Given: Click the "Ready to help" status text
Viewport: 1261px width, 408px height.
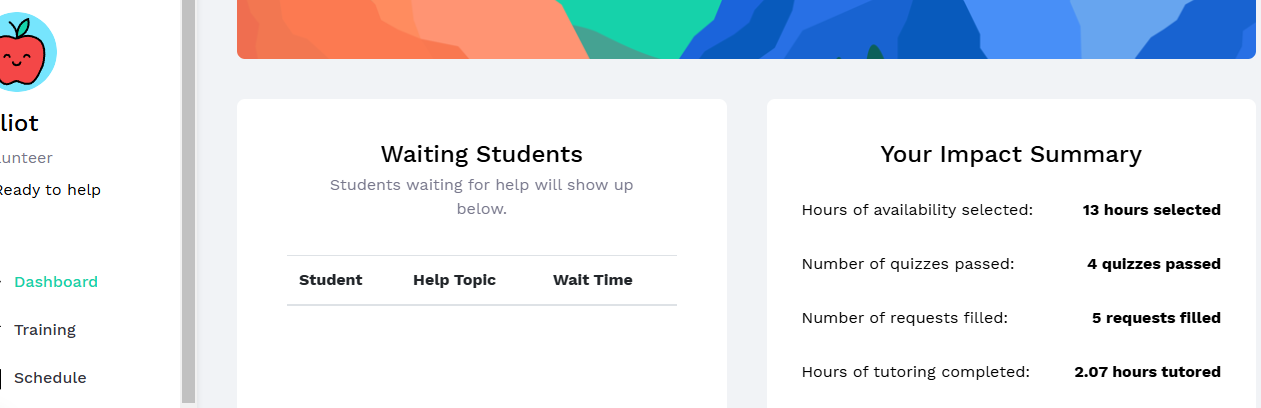Looking at the screenshot, I should tap(48, 190).
